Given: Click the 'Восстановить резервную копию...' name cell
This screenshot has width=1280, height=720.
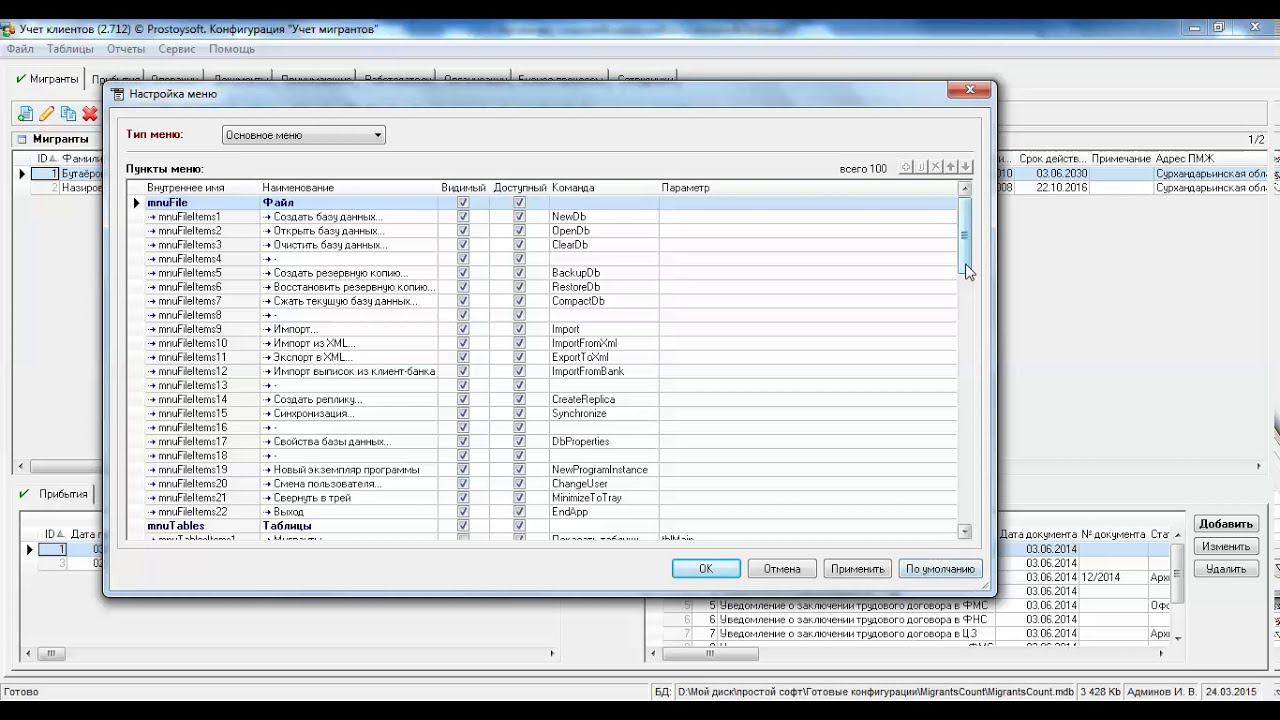Looking at the screenshot, I should pyautogui.click(x=349, y=287).
